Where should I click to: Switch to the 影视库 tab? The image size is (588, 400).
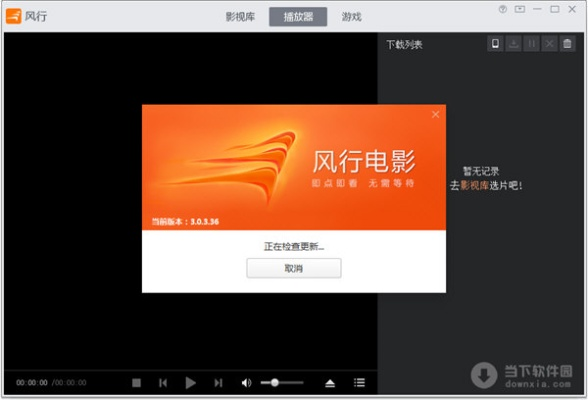pos(240,17)
